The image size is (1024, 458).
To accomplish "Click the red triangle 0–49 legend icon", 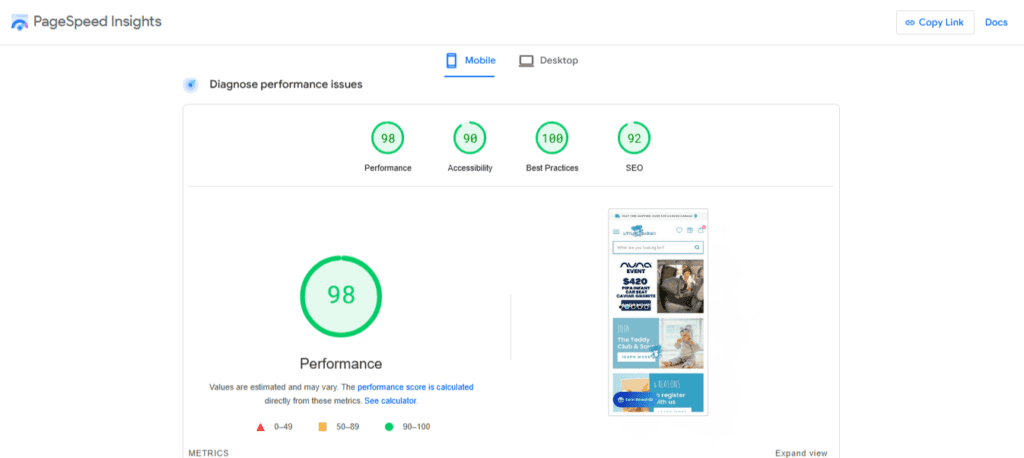I will coord(261,427).
